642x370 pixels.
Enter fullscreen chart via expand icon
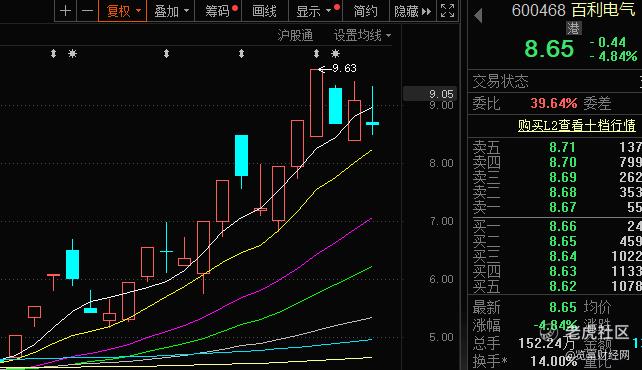447,11
